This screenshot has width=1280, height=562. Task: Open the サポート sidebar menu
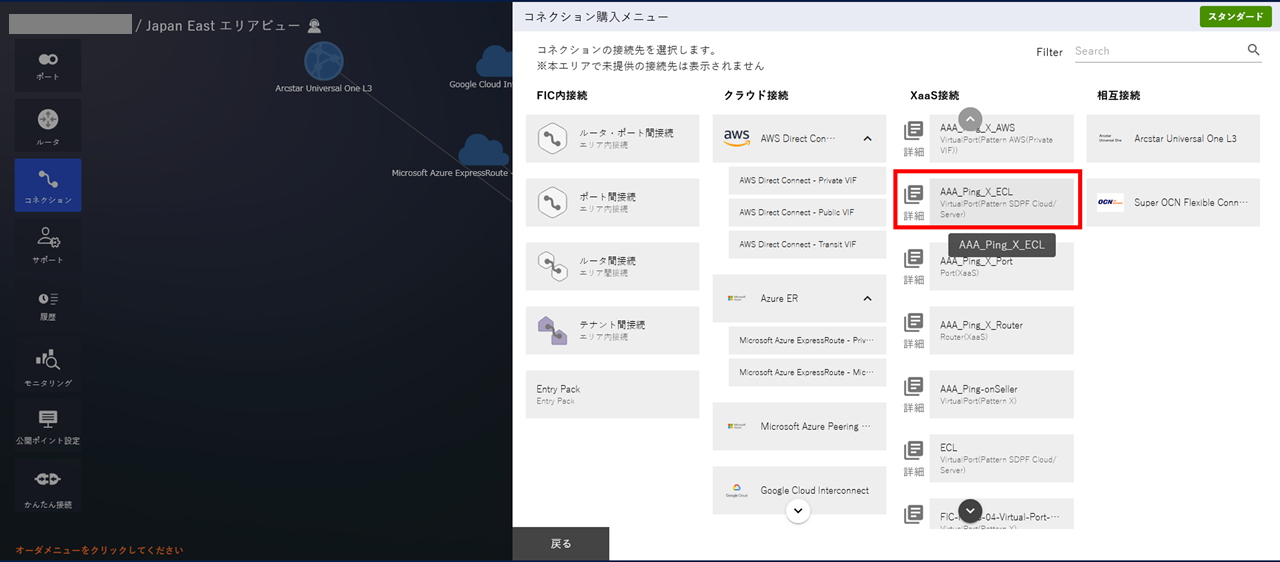point(48,244)
